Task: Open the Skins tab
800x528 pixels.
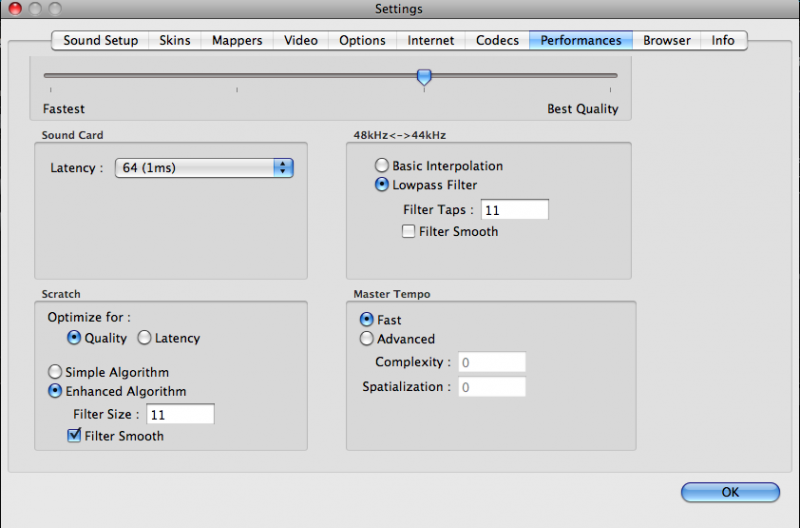Action: (175, 41)
